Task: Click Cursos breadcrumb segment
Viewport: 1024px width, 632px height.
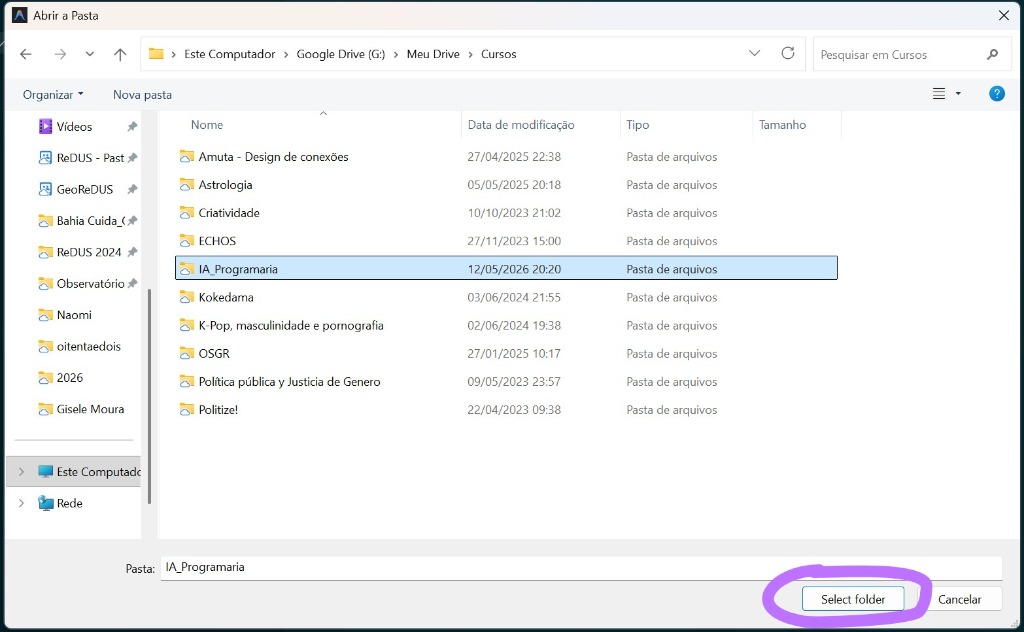Action: tap(499, 54)
